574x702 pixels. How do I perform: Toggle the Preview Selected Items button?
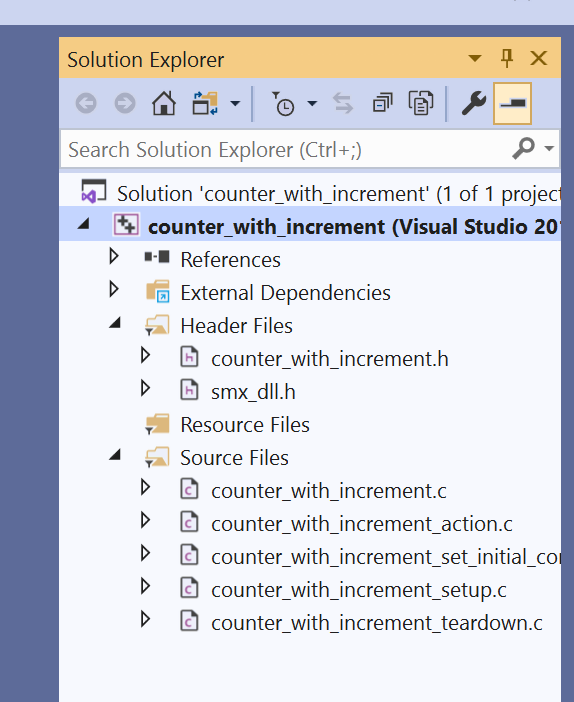[x=512, y=103]
